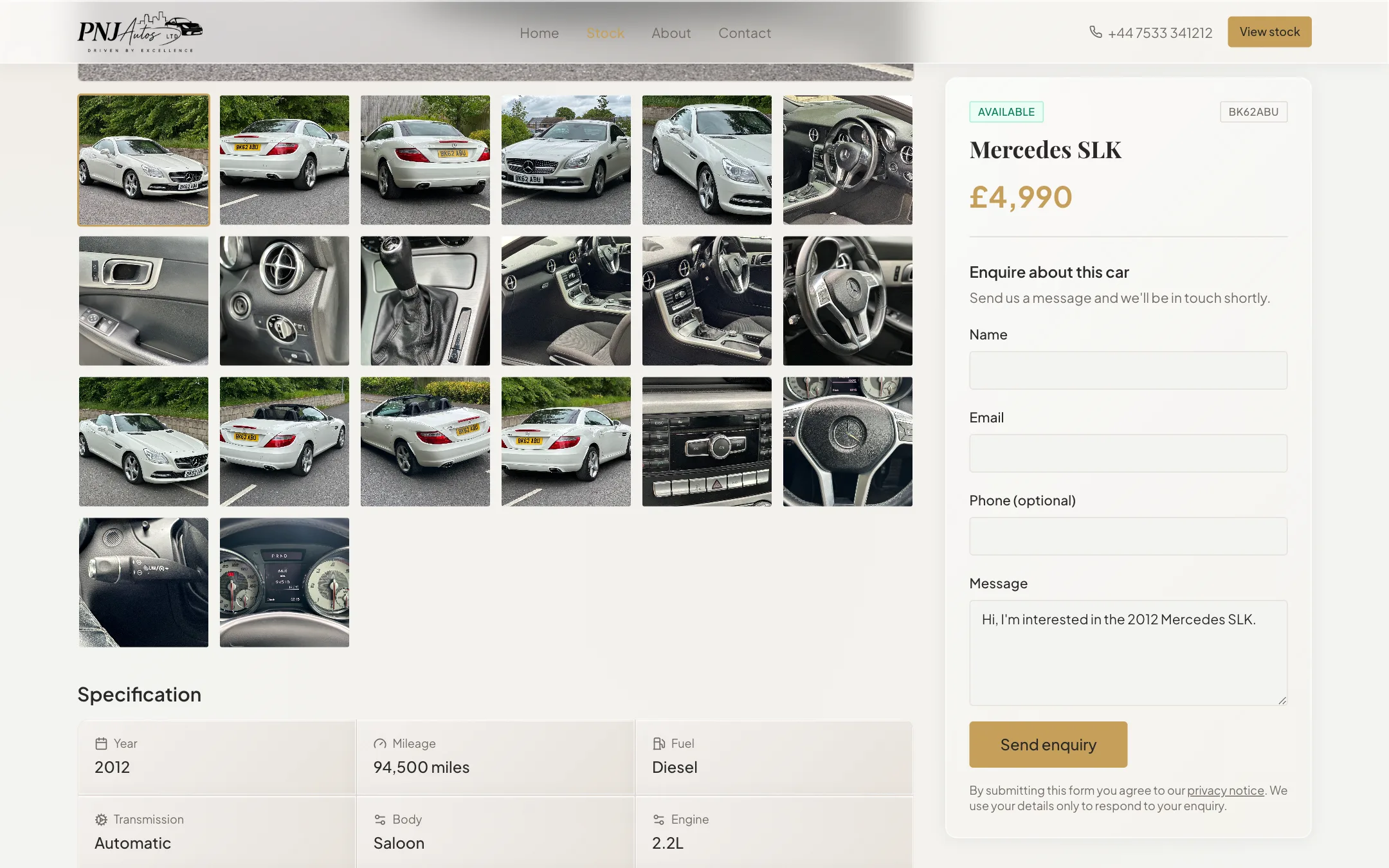The image size is (1389, 868).
Task: Click the AVAILABLE status badge
Action: tap(1006, 112)
